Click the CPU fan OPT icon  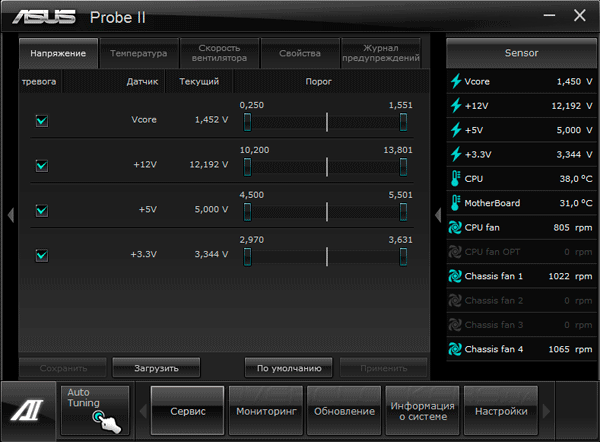(455, 252)
